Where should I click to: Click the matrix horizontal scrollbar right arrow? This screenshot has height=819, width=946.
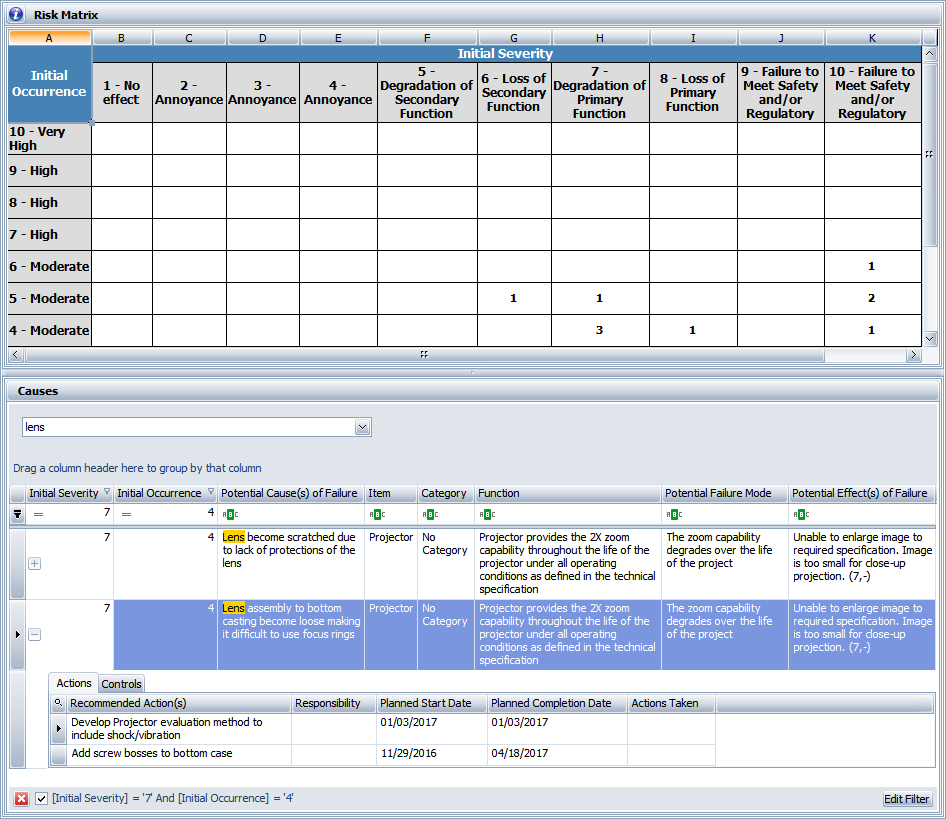[x=913, y=355]
